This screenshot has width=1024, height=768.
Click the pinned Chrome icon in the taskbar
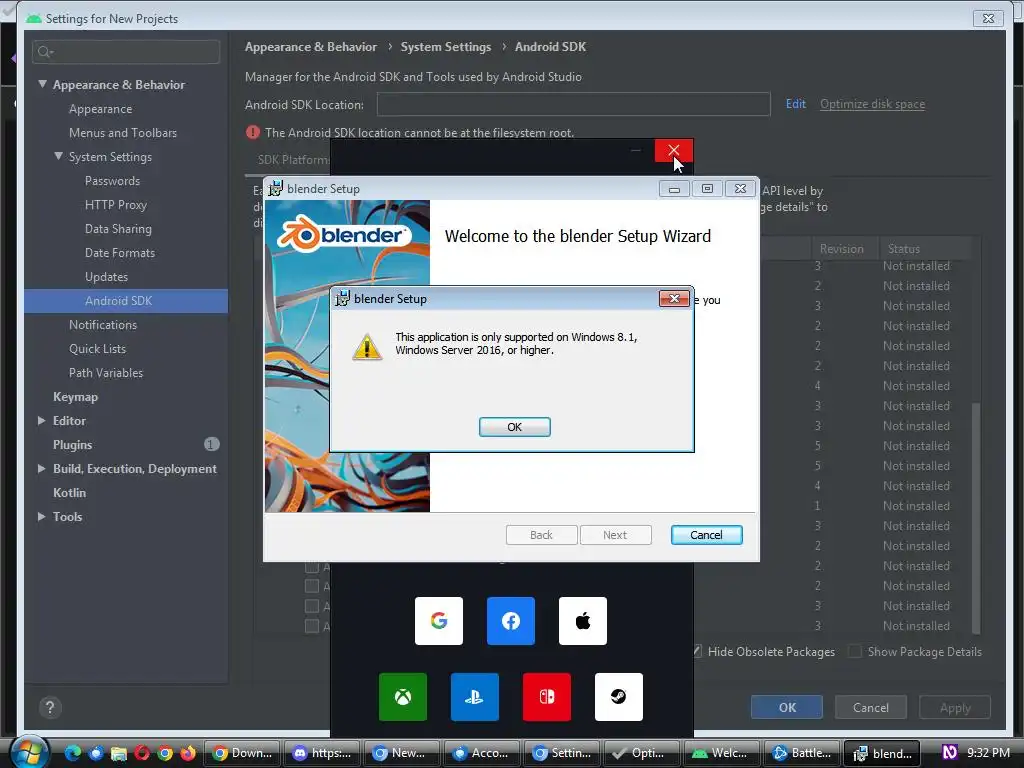(x=165, y=753)
